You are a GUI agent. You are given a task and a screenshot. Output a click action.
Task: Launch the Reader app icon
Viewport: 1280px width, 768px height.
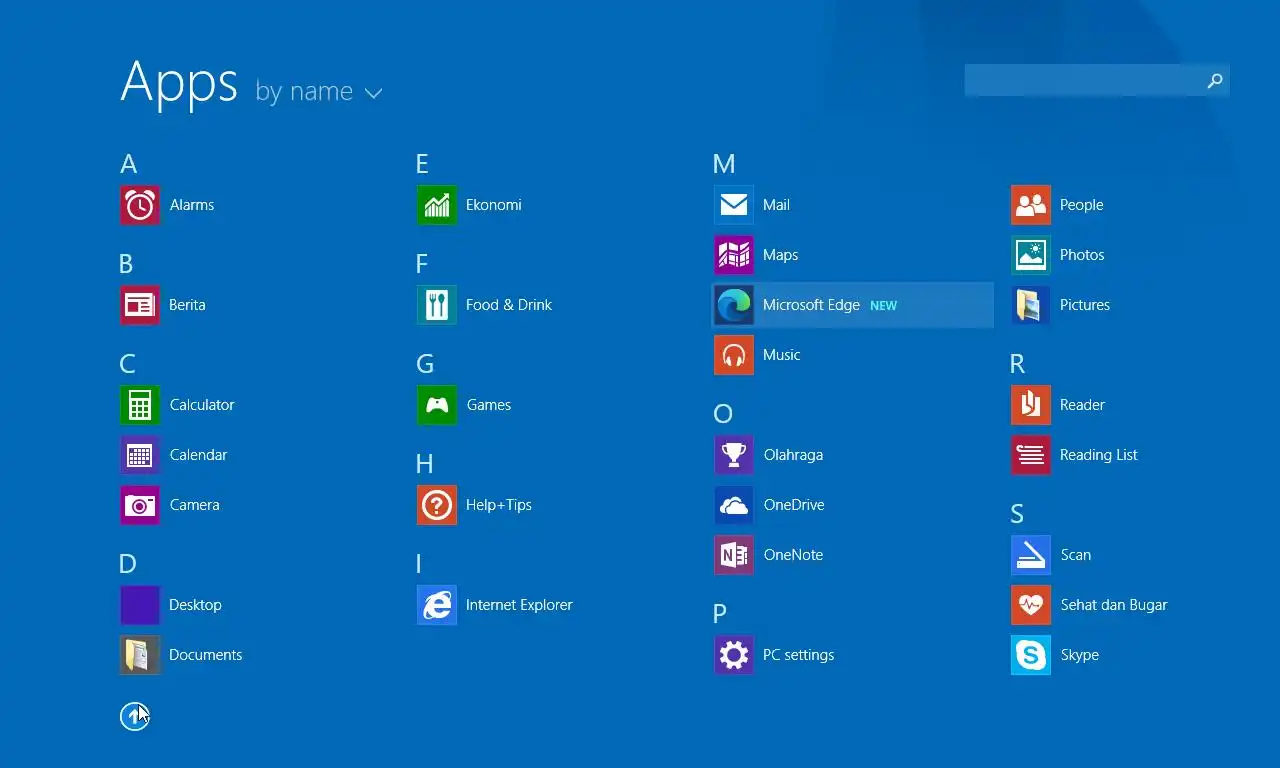coord(1031,405)
